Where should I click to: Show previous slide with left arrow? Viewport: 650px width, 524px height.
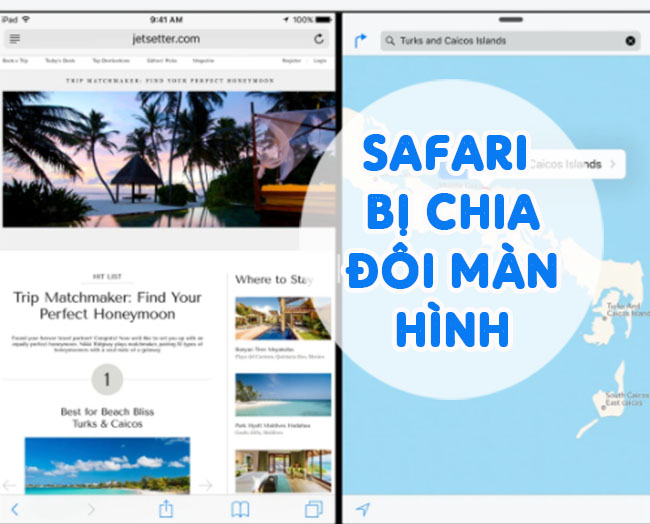coord(9,485)
